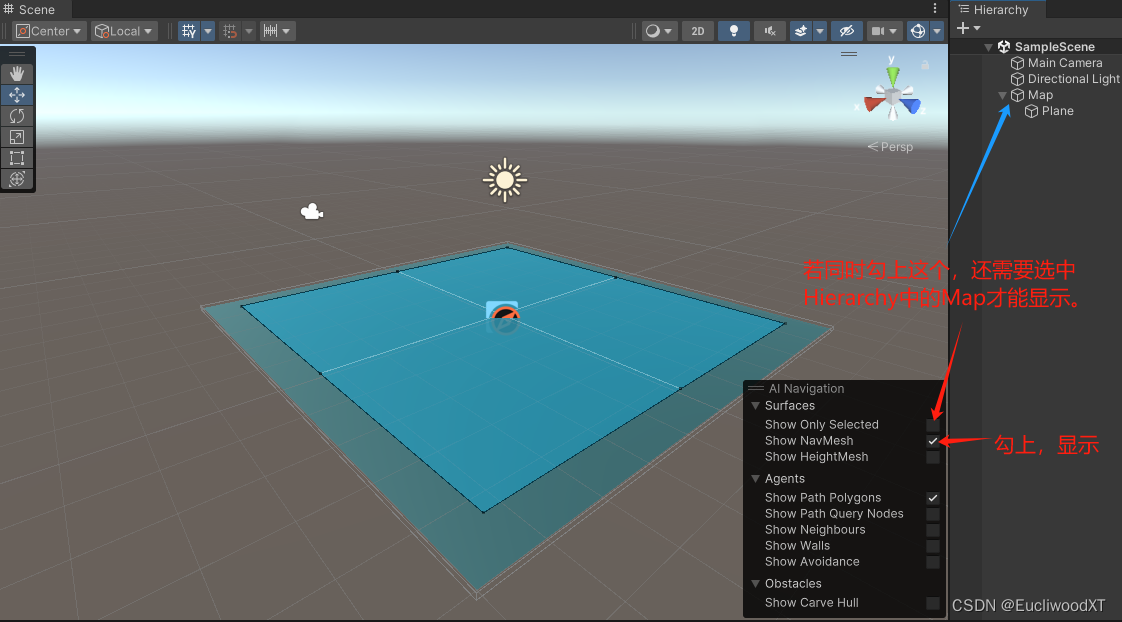Open gizmos dropdown arrow
This screenshot has height=622, width=1122.
point(937,31)
